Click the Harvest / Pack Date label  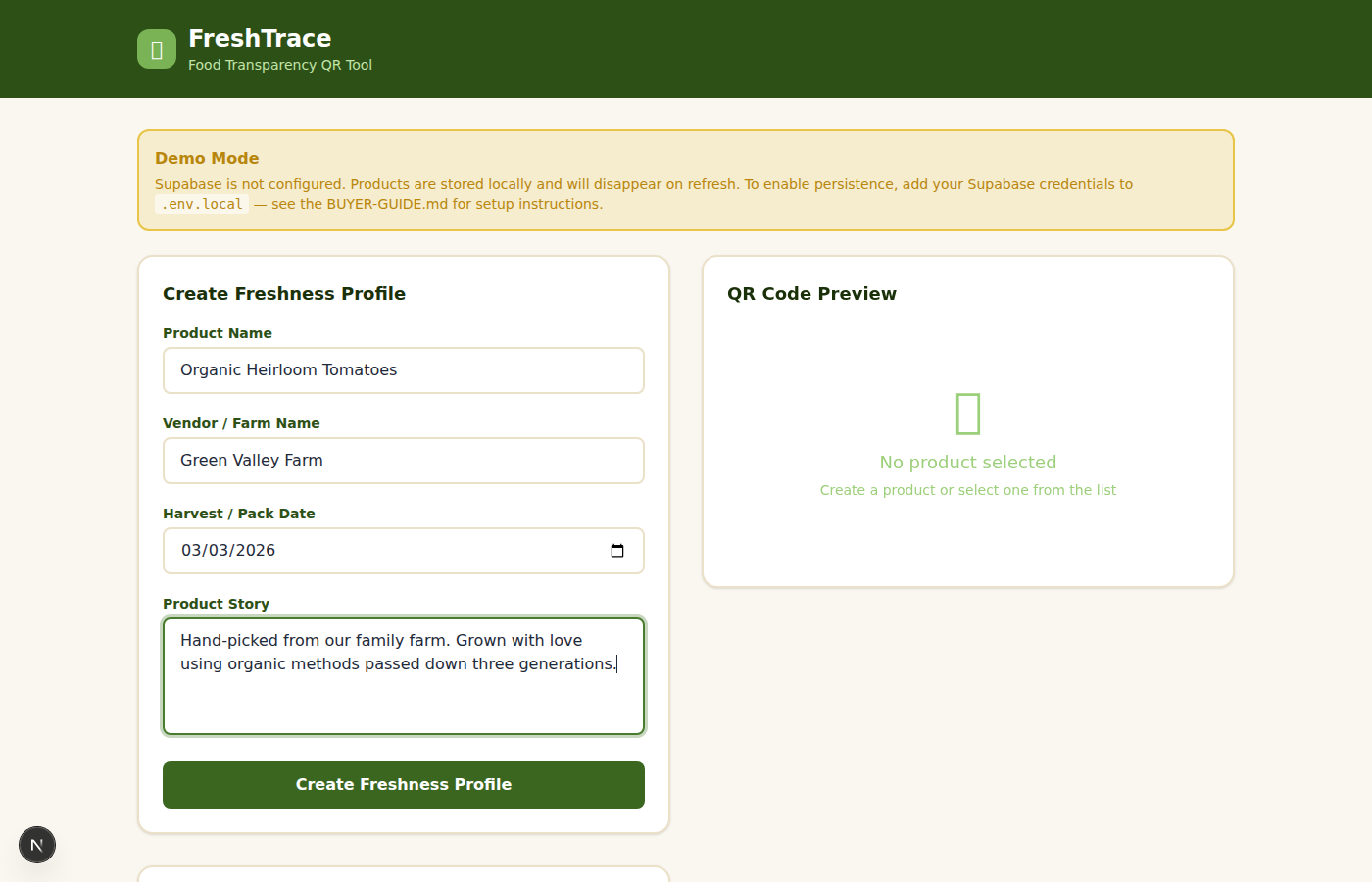tap(239, 514)
